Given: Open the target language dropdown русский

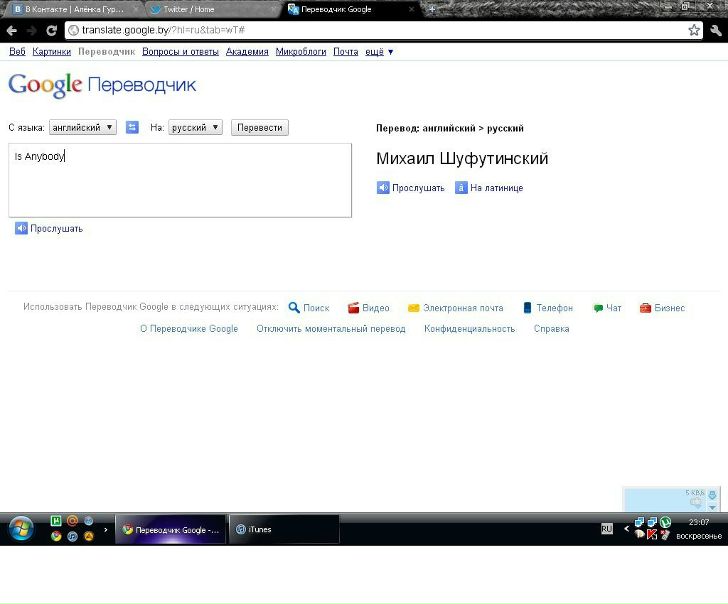Looking at the screenshot, I should 195,128.
